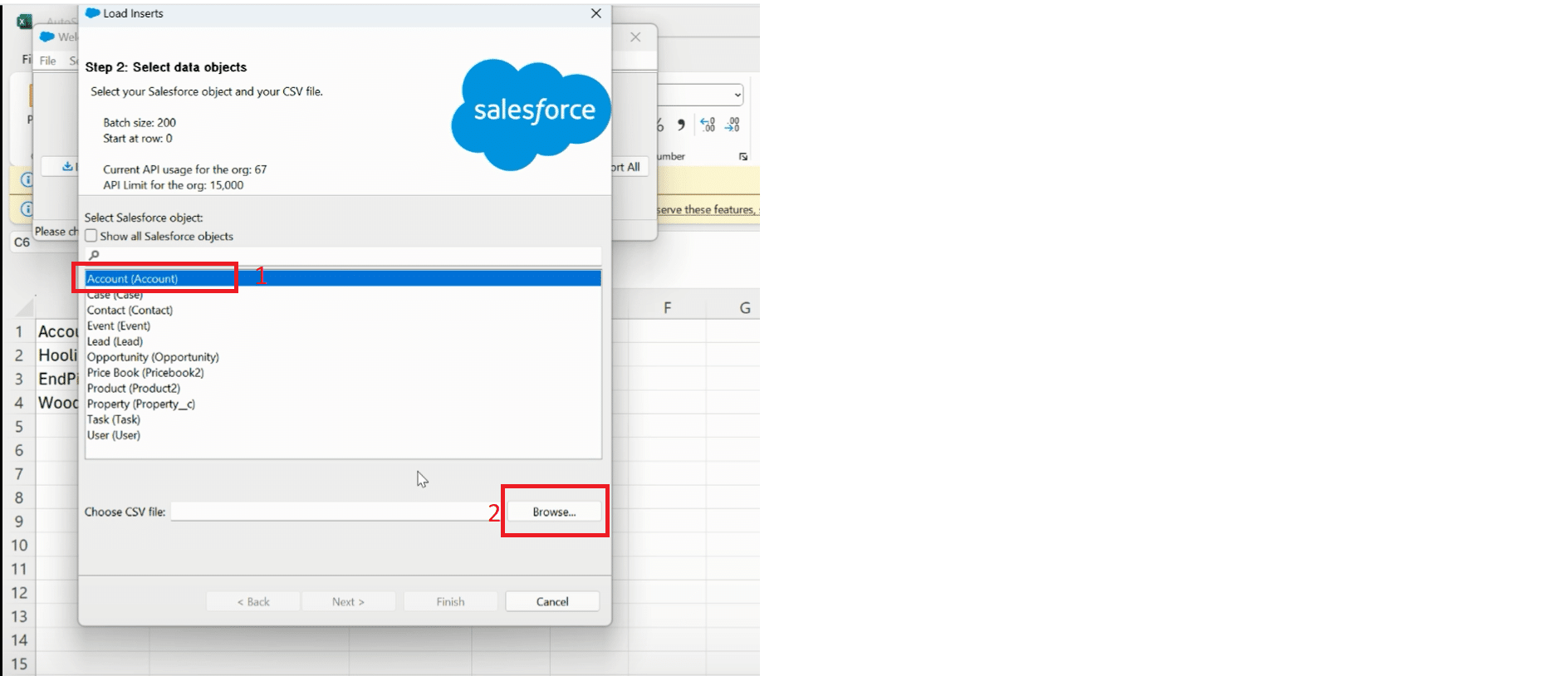Click the Increase Decimal icon
This screenshot has height=676, width=1568.
click(708, 125)
